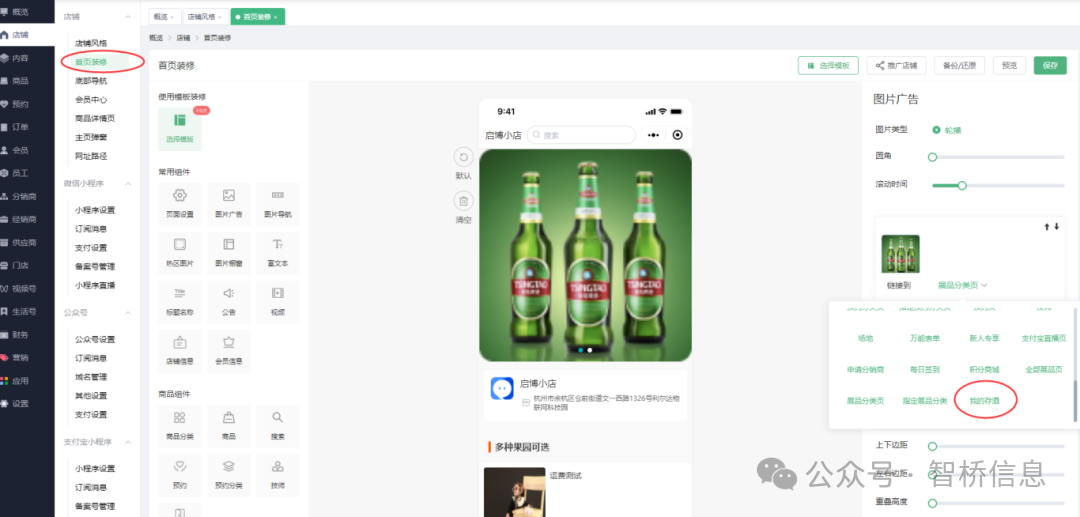Viewport: 1080px width, 517px height.
Task: Open 商品 in the dark sidebar
Action: tap(19, 81)
